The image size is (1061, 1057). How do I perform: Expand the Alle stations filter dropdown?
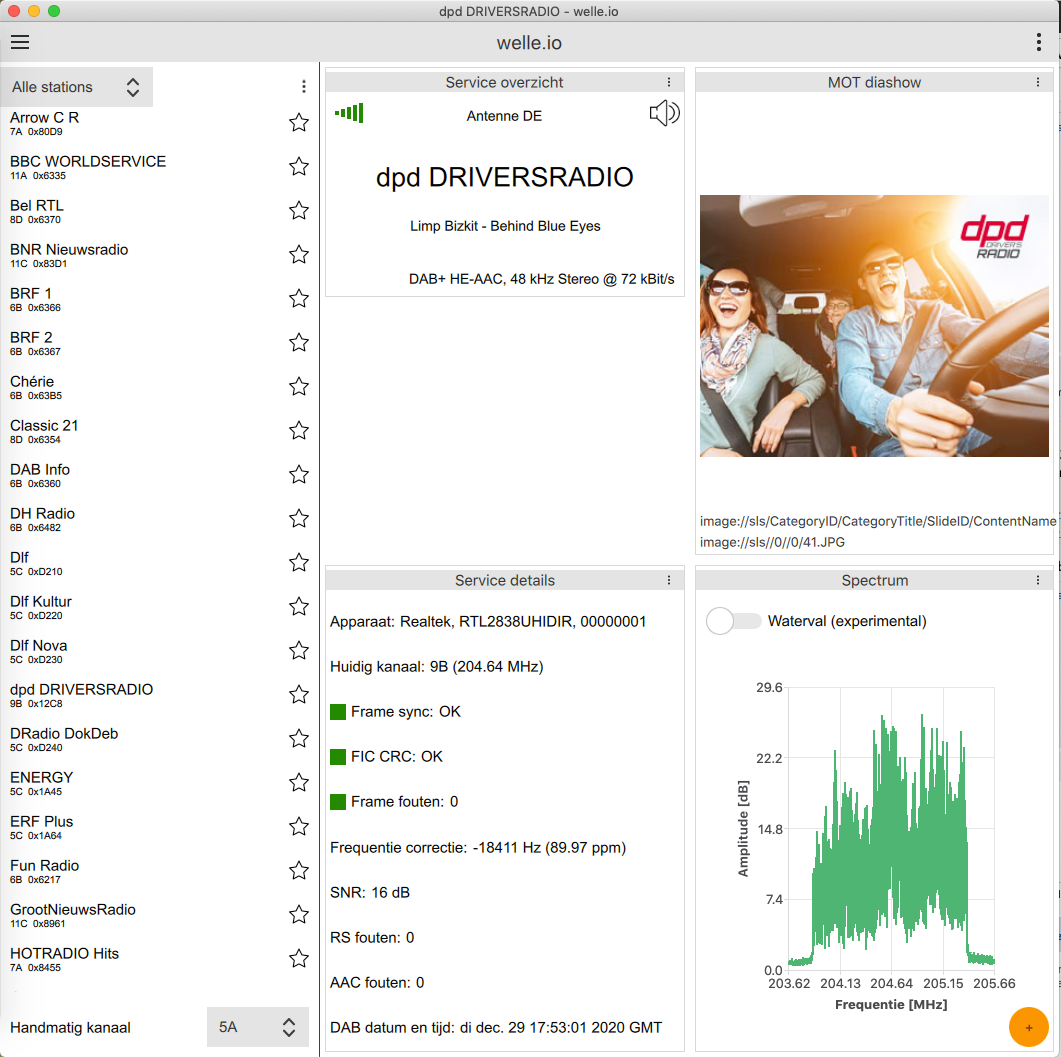(76, 87)
